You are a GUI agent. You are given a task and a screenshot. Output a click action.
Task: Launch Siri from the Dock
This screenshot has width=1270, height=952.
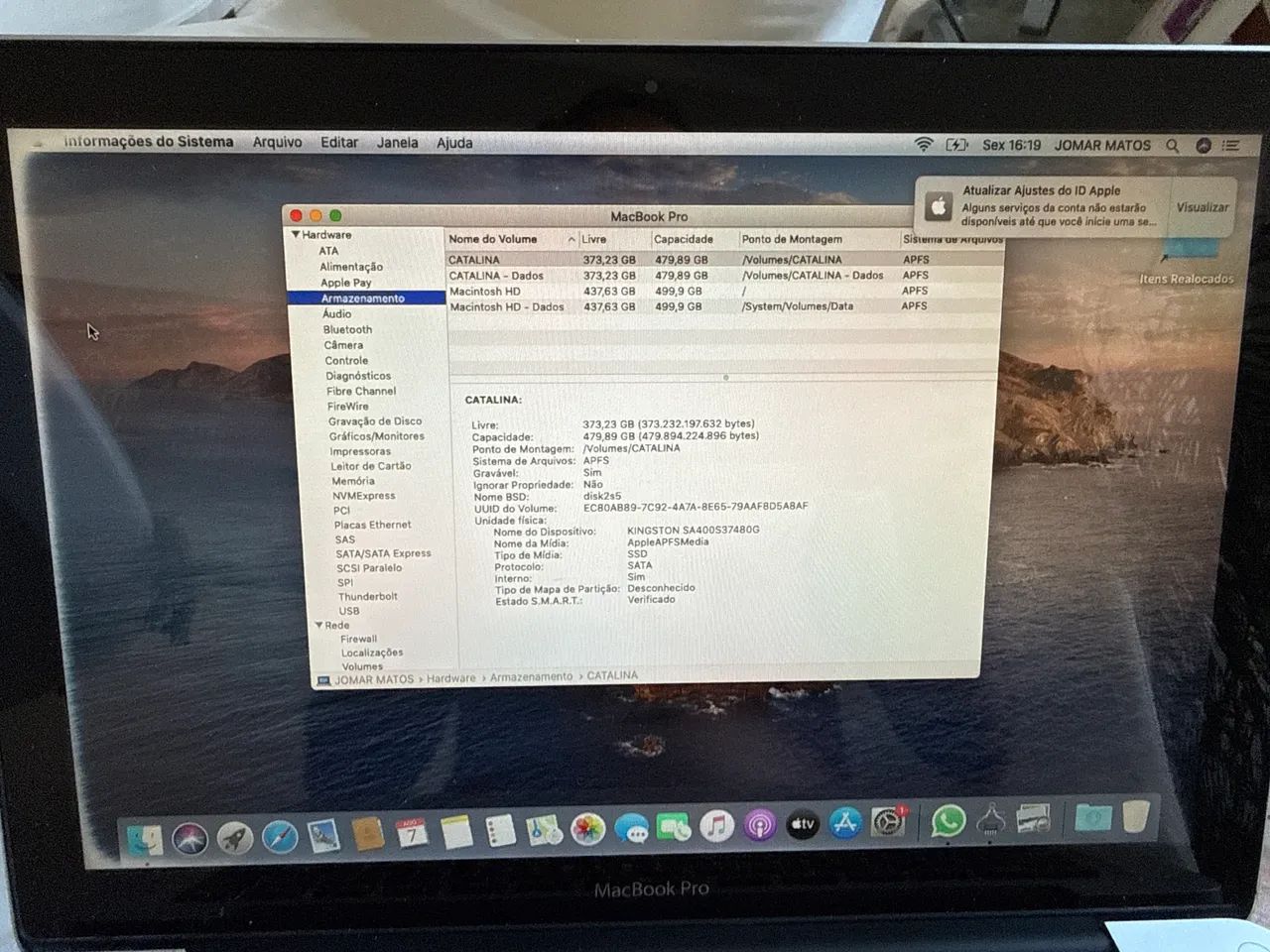[x=190, y=839]
